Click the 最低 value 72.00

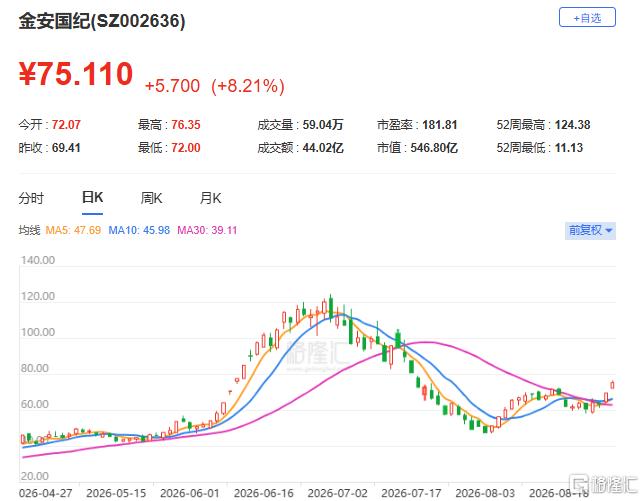click(x=186, y=147)
